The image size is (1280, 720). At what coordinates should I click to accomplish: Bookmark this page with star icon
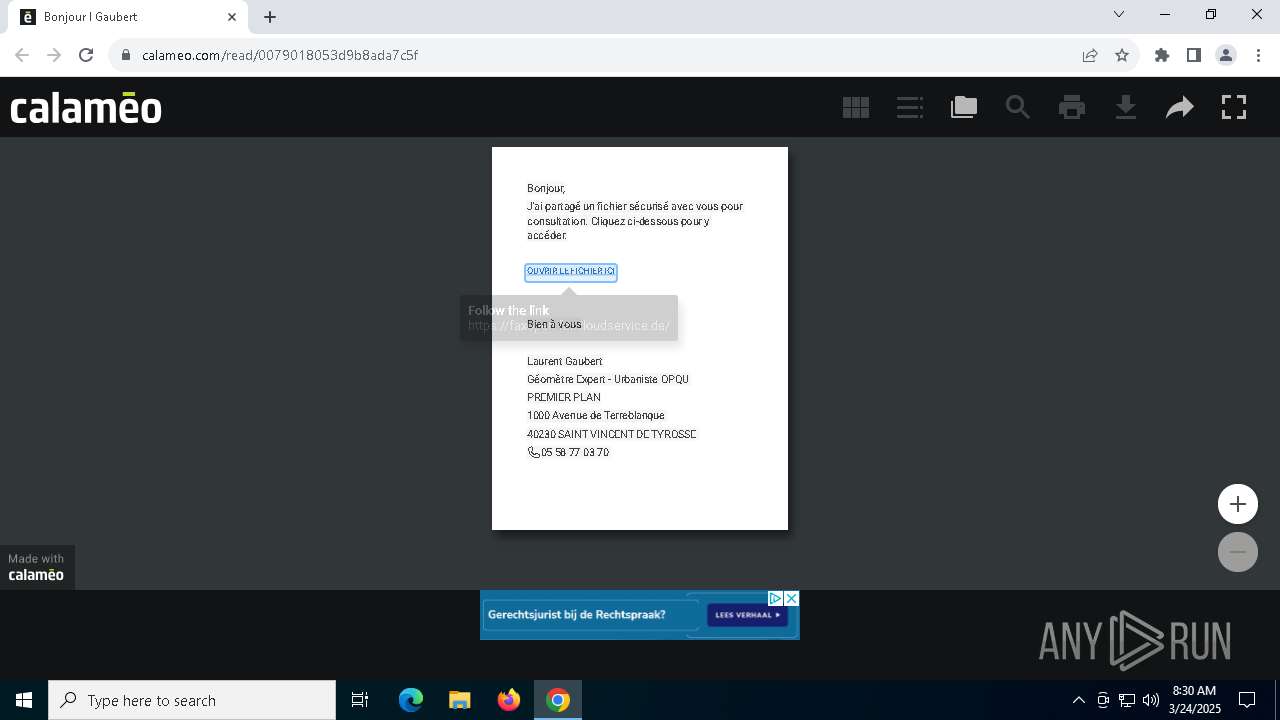pyautogui.click(x=1122, y=55)
